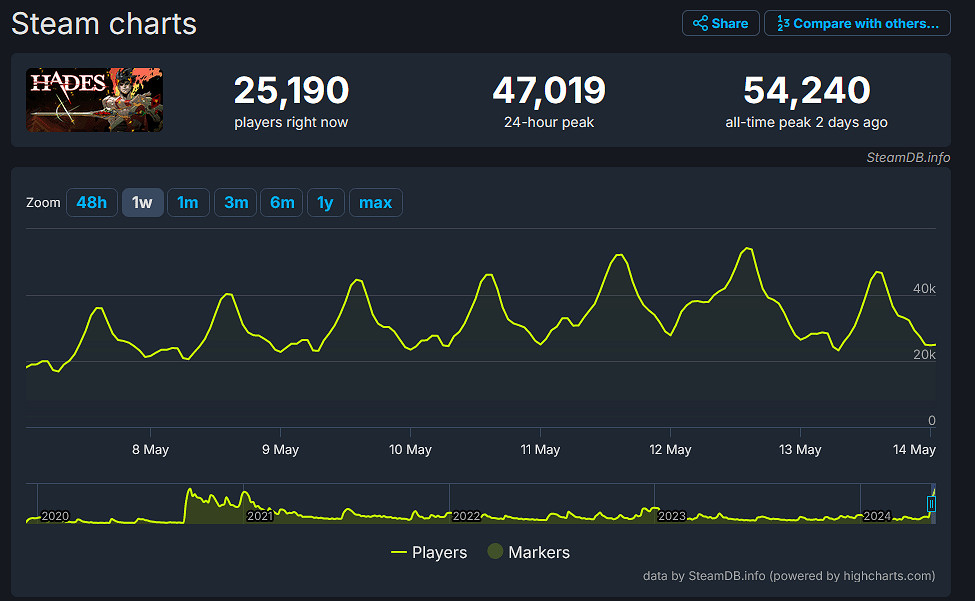Image resolution: width=975 pixels, height=601 pixels.
Task: Click the Hades game banner image
Action: point(95,100)
